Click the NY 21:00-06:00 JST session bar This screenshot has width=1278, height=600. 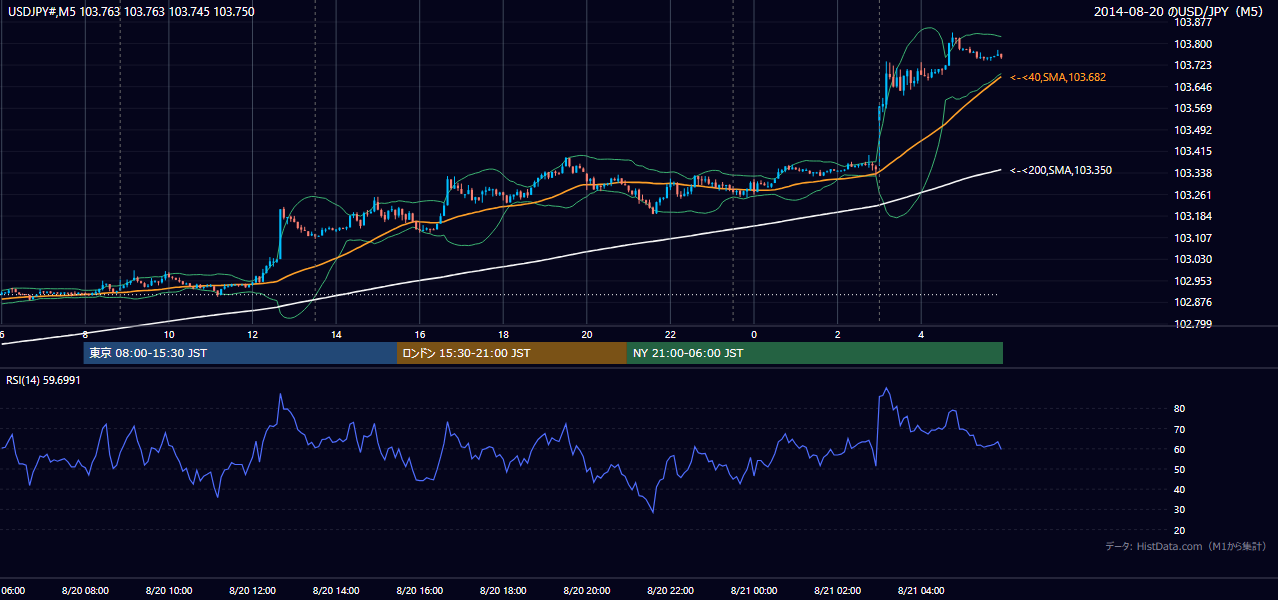tap(815, 353)
